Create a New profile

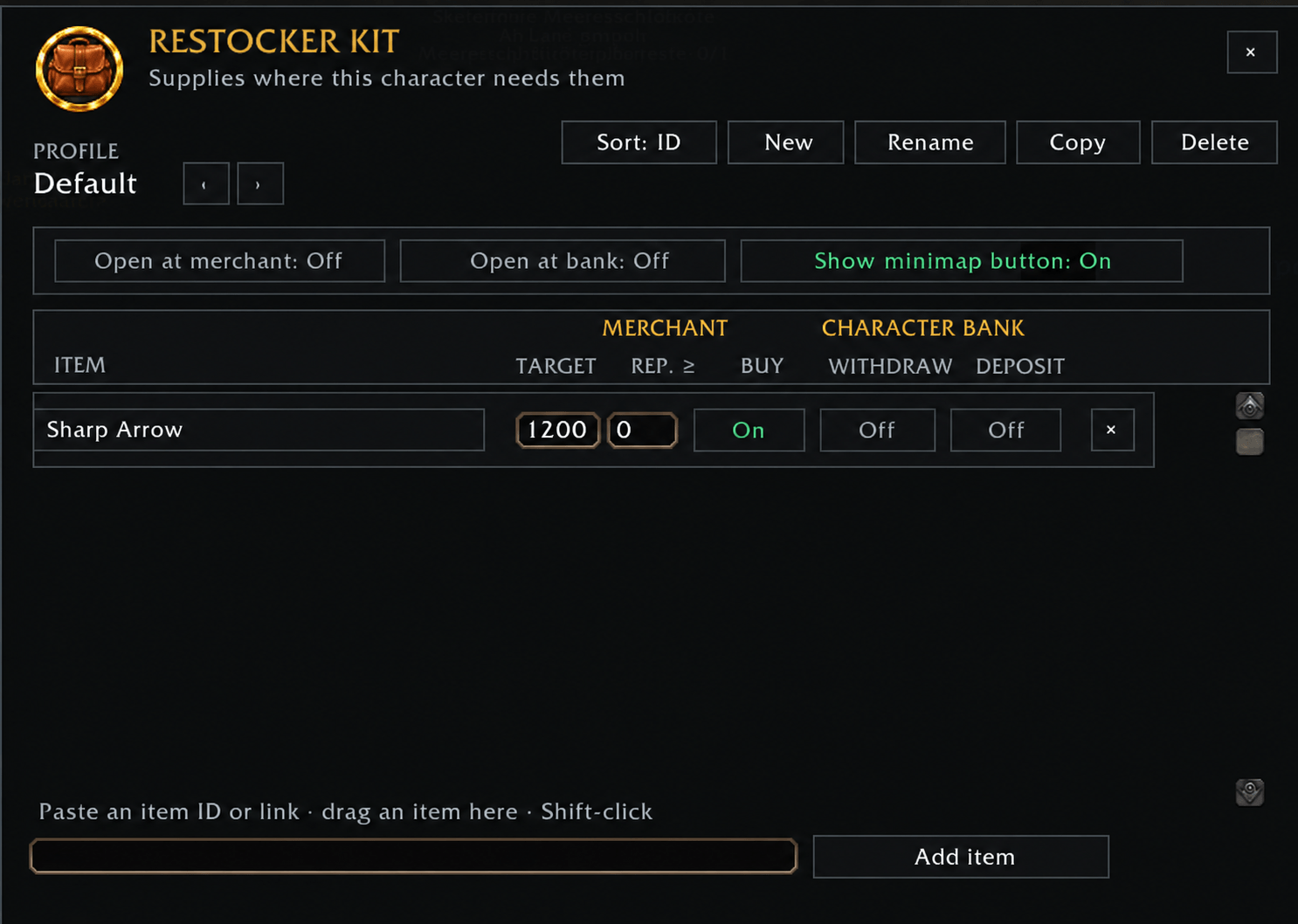tap(785, 142)
